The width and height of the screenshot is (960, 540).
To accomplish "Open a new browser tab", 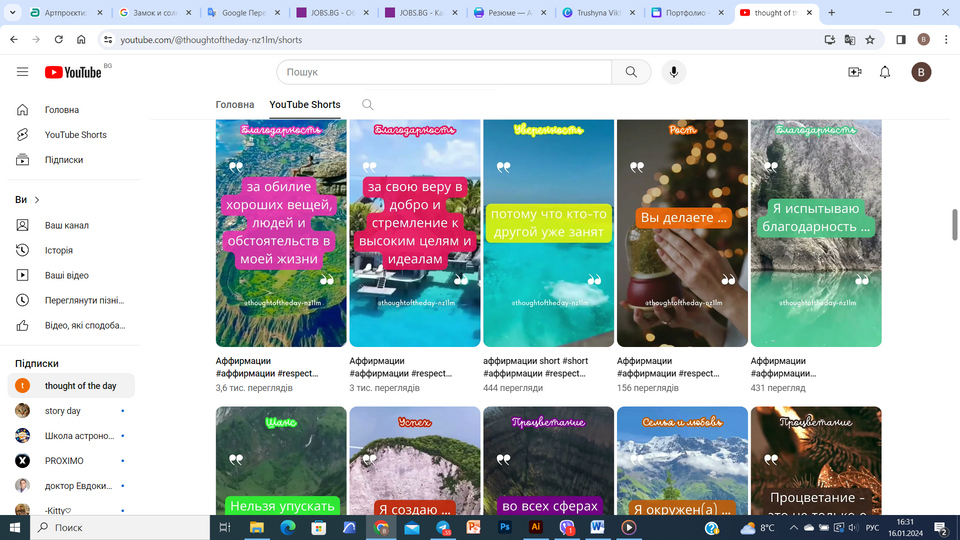I will coord(831,12).
